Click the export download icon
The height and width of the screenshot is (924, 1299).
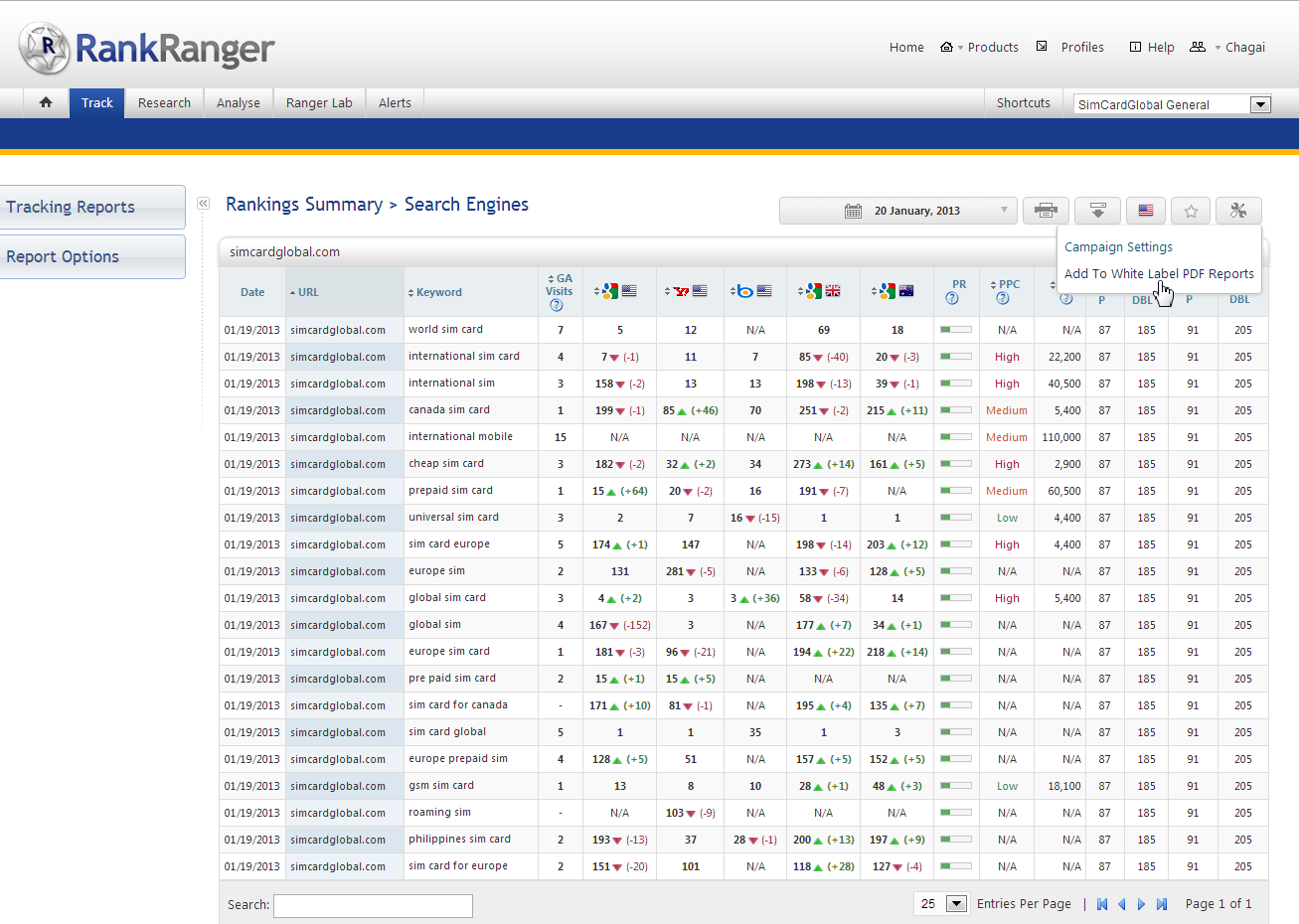click(1097, 211)
